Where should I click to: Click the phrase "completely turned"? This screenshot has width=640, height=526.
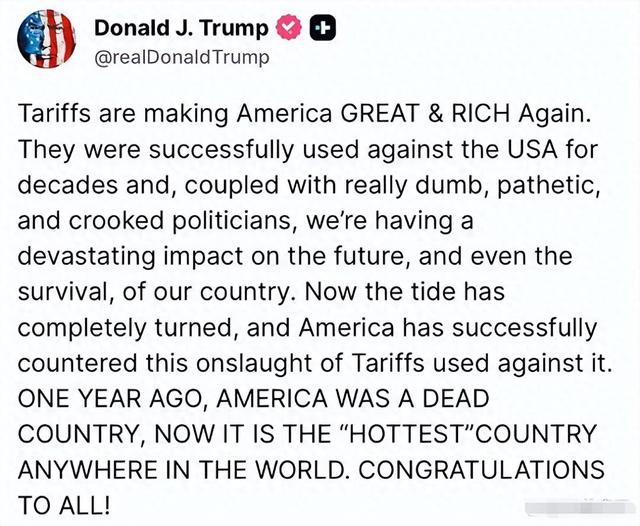pos(128,328)
